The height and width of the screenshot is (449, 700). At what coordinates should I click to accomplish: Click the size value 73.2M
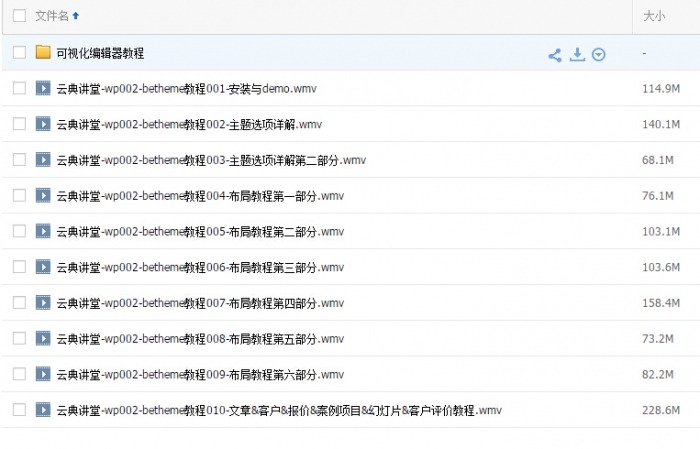click(658, 338)
